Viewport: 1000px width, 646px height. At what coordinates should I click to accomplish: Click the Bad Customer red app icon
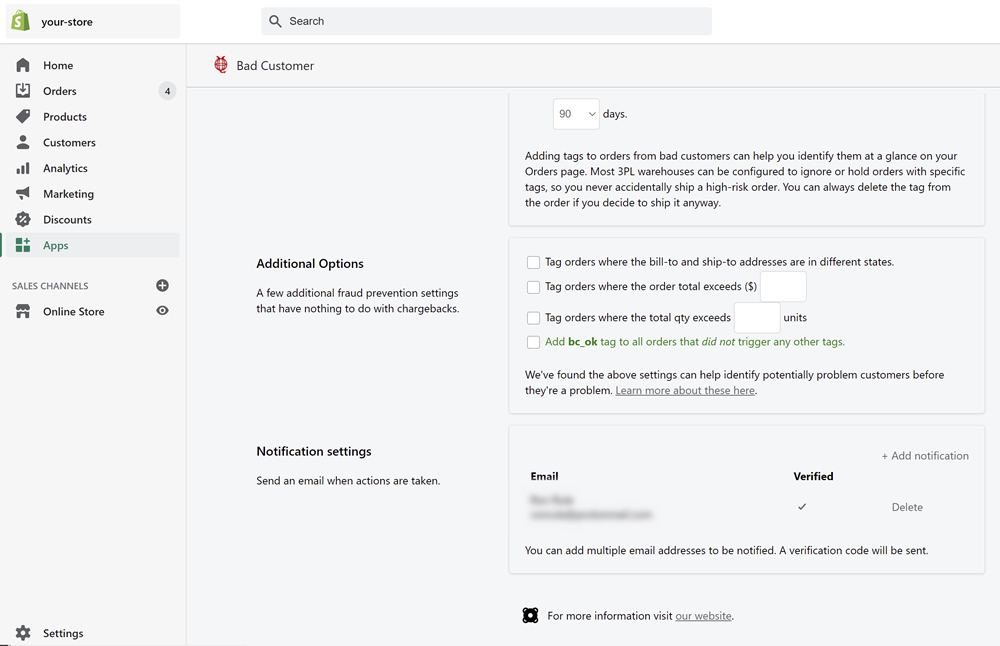[221, 64]
